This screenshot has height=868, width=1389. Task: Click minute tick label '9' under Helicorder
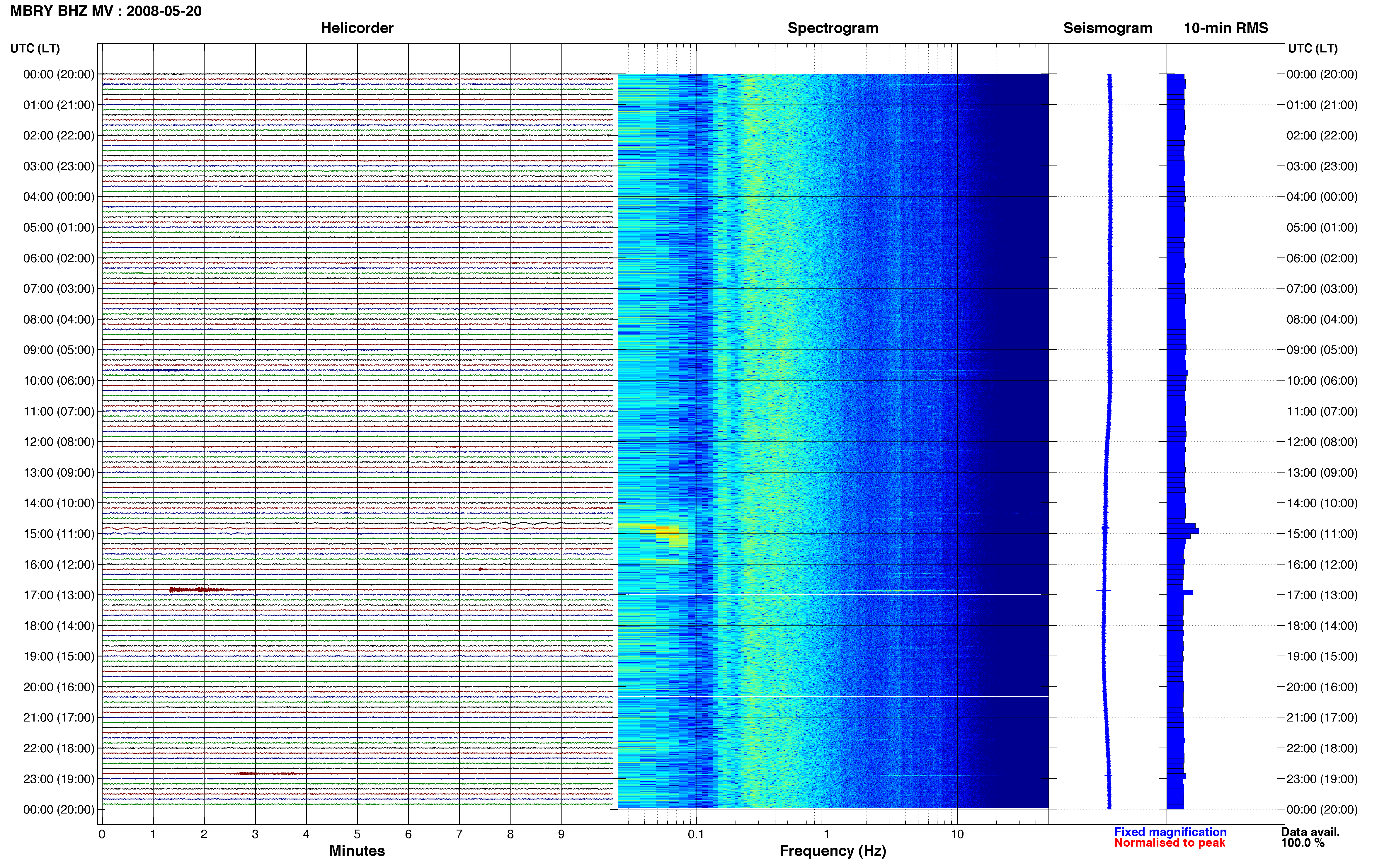[x=561, y=834]
